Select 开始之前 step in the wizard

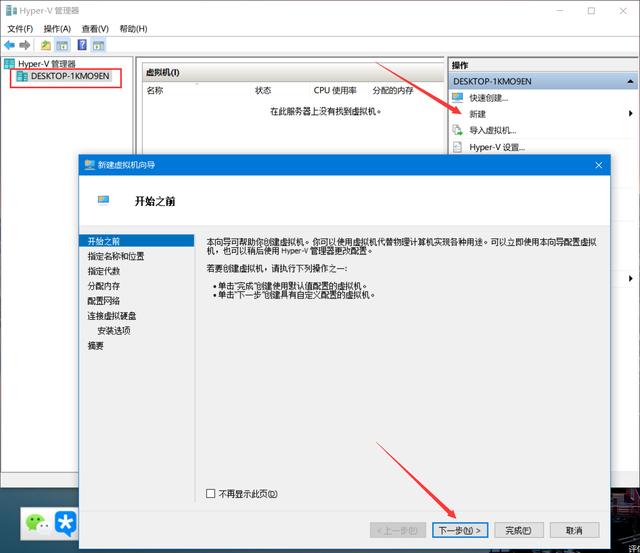[136, 241]
